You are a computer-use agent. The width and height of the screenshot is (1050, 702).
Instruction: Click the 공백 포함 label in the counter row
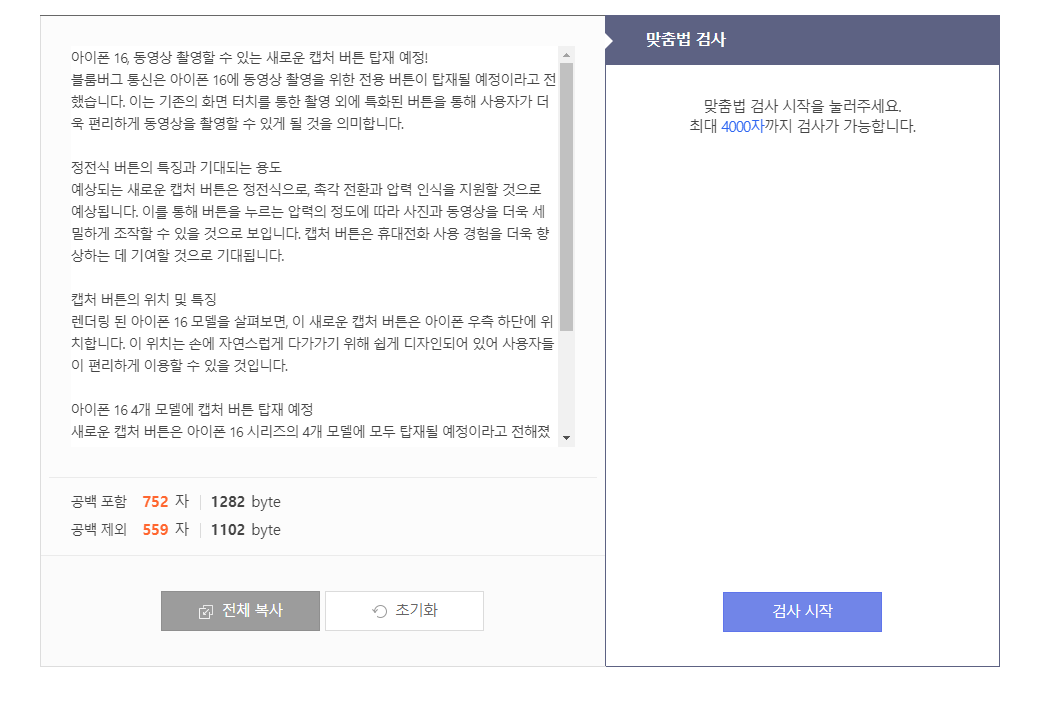click(100, 501)
